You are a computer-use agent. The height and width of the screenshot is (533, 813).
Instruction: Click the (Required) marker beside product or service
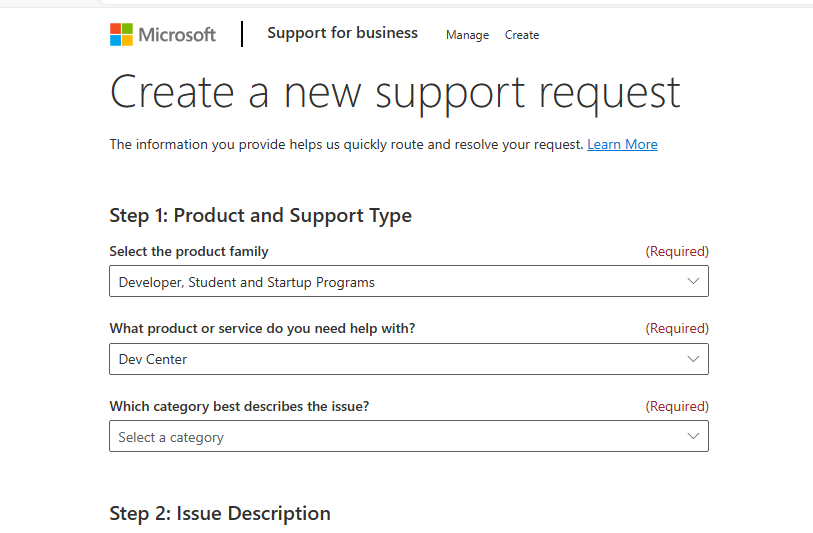click(677, 329)
